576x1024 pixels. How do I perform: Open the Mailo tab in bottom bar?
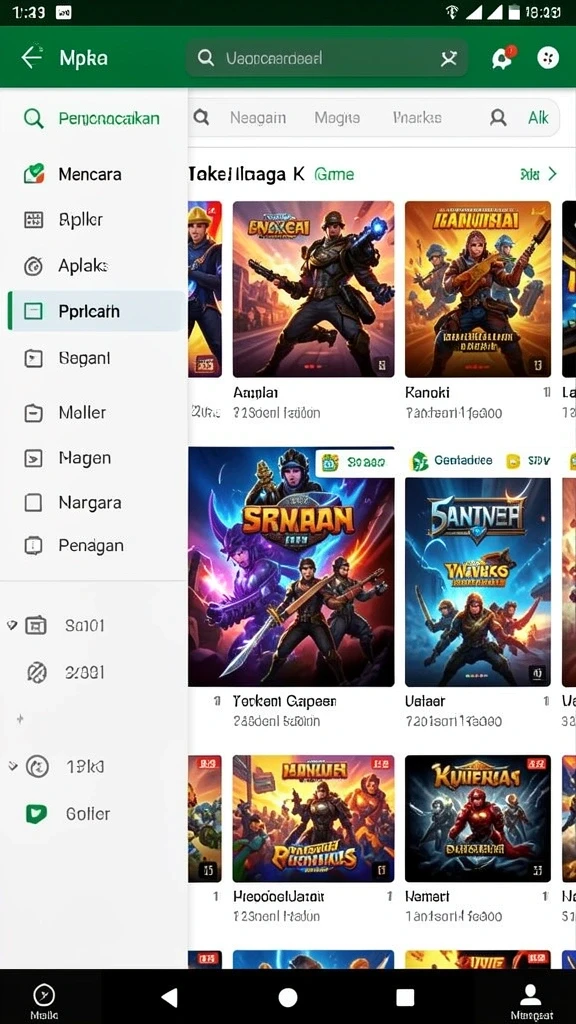coord(44,1001)
